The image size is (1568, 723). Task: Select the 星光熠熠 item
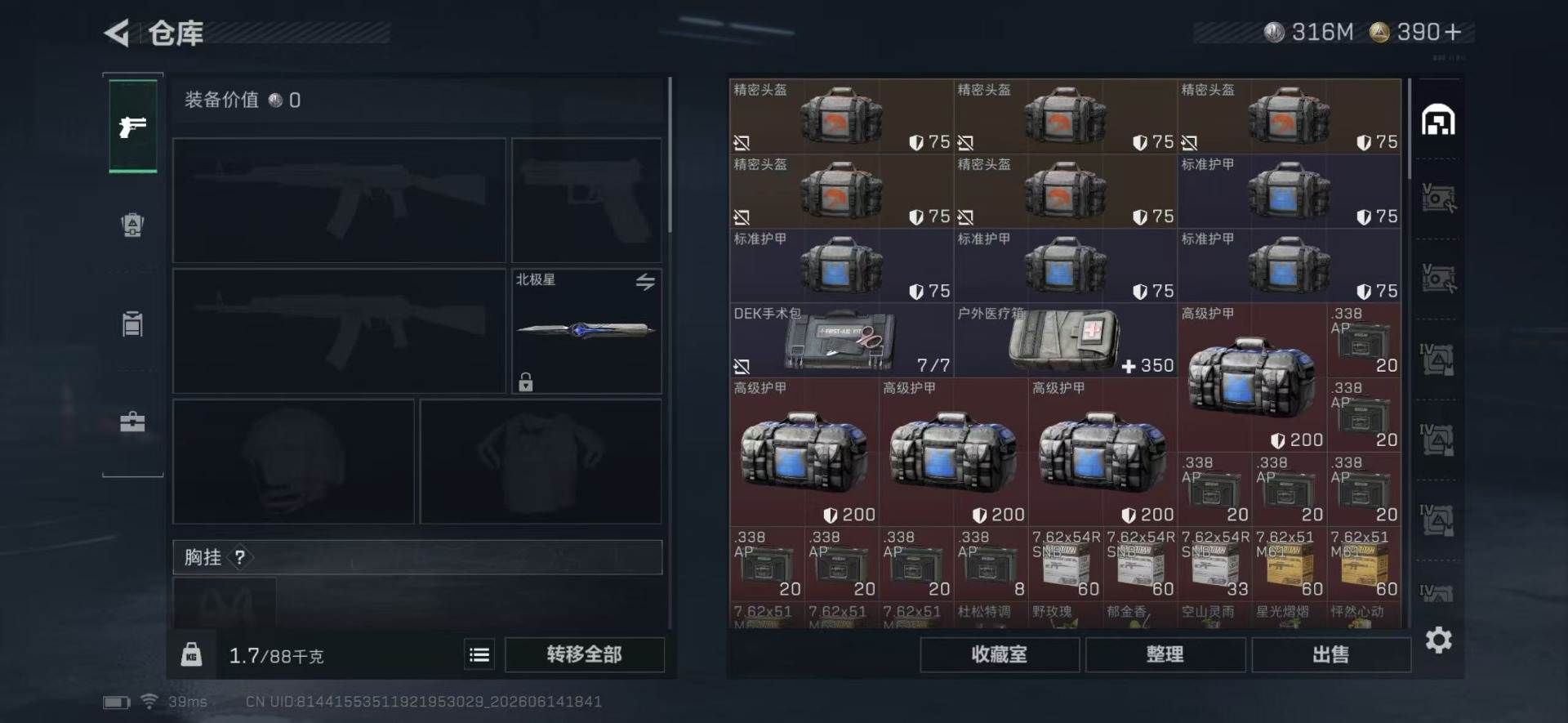coord(1290,616)
